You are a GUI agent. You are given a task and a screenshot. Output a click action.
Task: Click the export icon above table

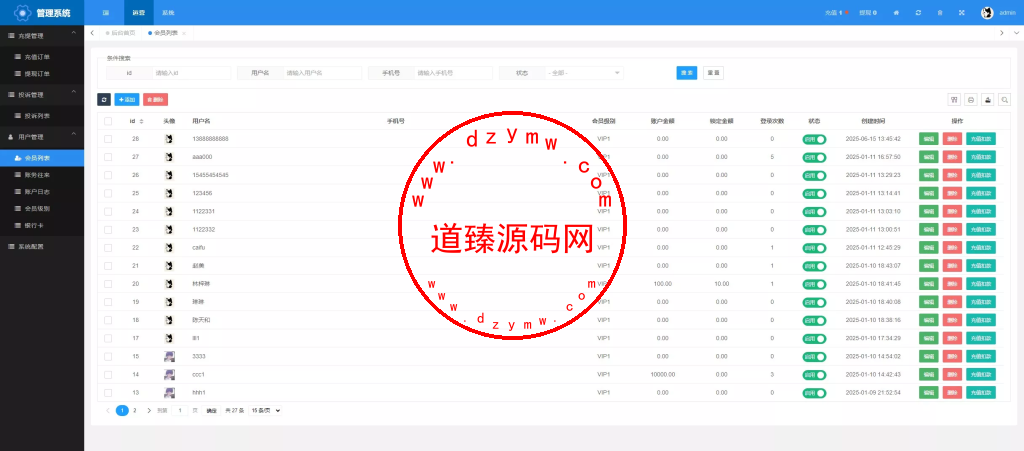click(988, 99)
